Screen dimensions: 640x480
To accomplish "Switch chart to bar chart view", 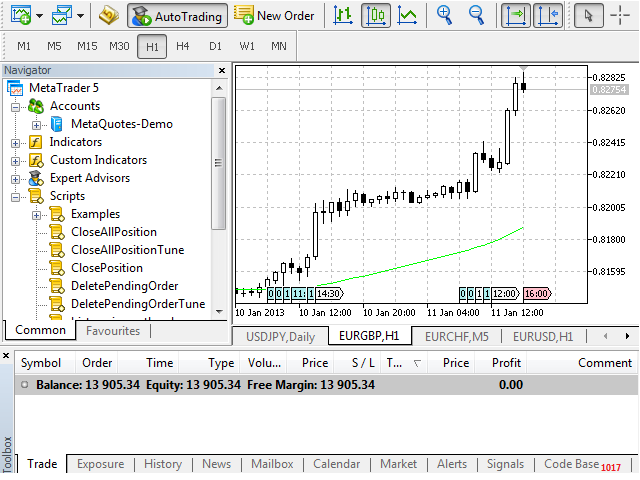I will (343, 15).
